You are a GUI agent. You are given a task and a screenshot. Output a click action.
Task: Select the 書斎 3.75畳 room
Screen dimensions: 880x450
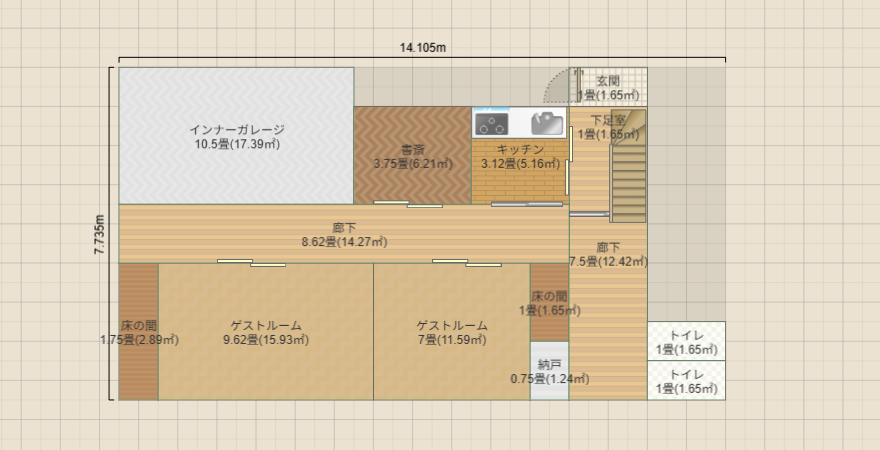pyautogui.click(x=412, y=155)
